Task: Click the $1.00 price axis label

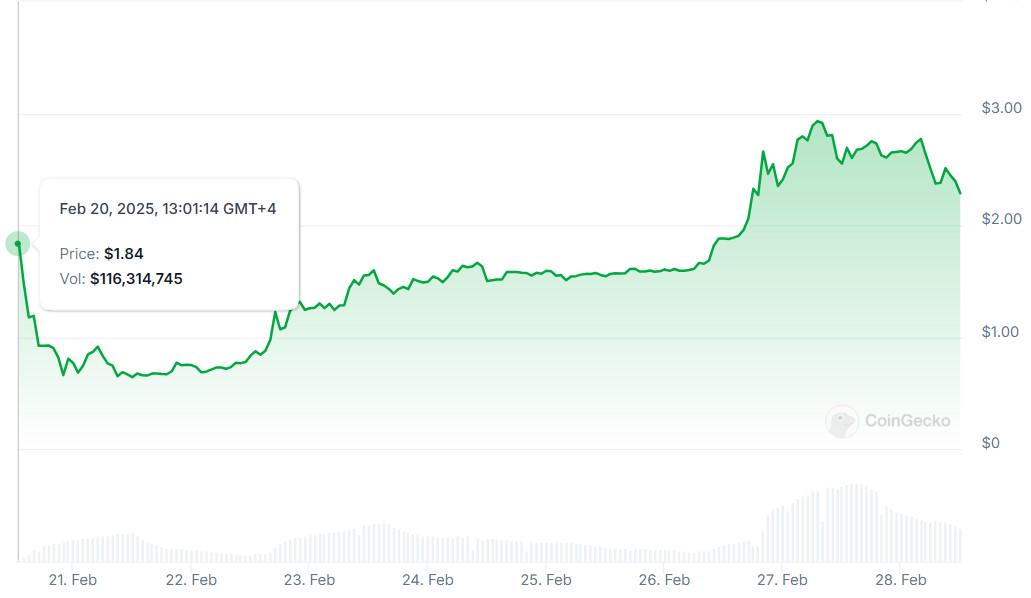Action: [x=1000, y=332]
